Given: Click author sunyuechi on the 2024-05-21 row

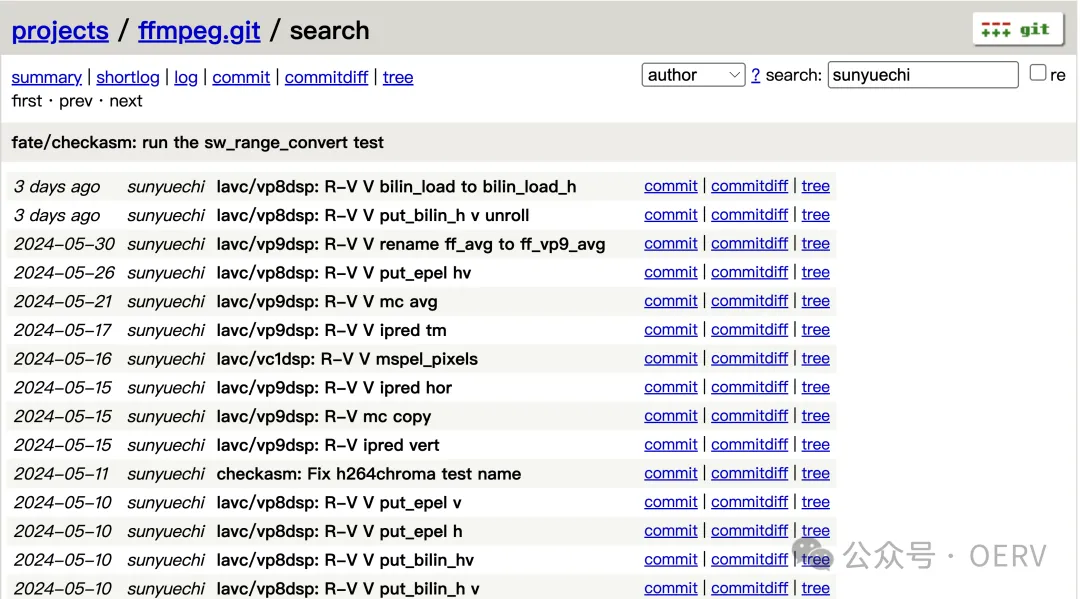Looking at the screenshot, I should coord(166,301).
